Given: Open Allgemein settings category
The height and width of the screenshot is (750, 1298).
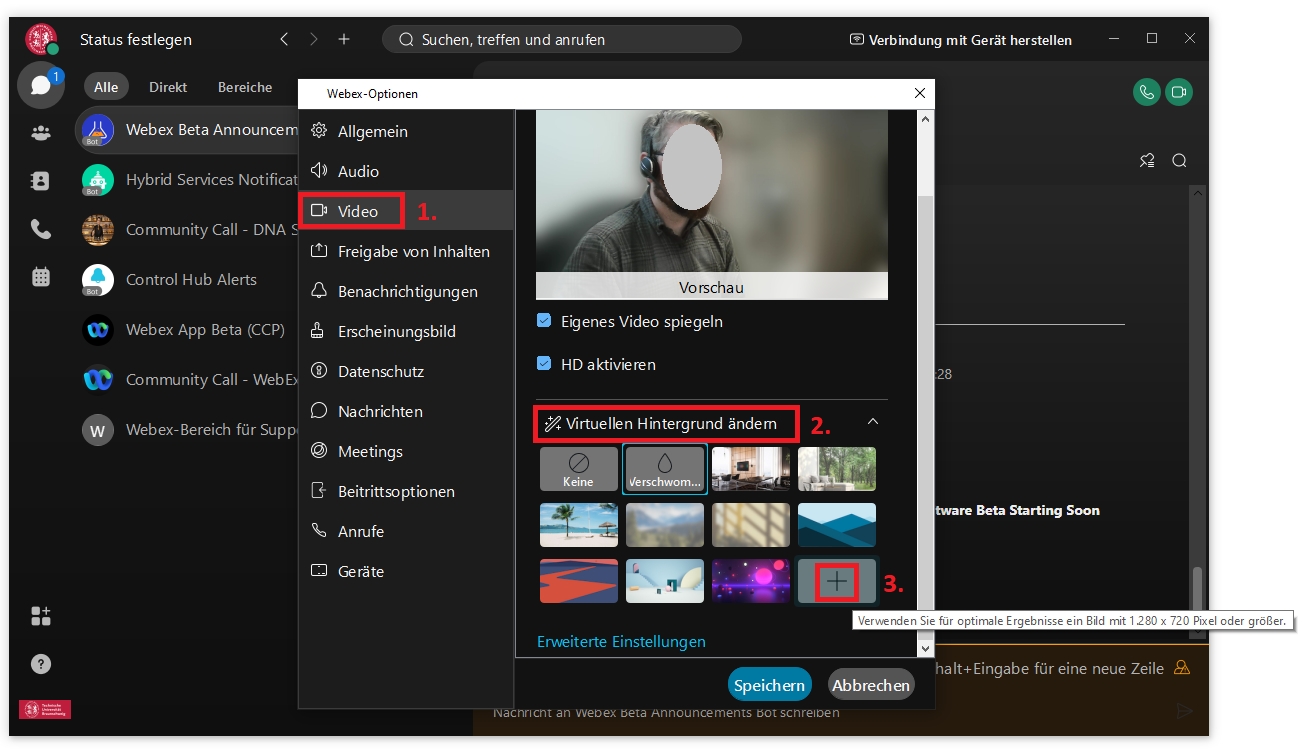Looking at the screenshot, I should point(406,131).
